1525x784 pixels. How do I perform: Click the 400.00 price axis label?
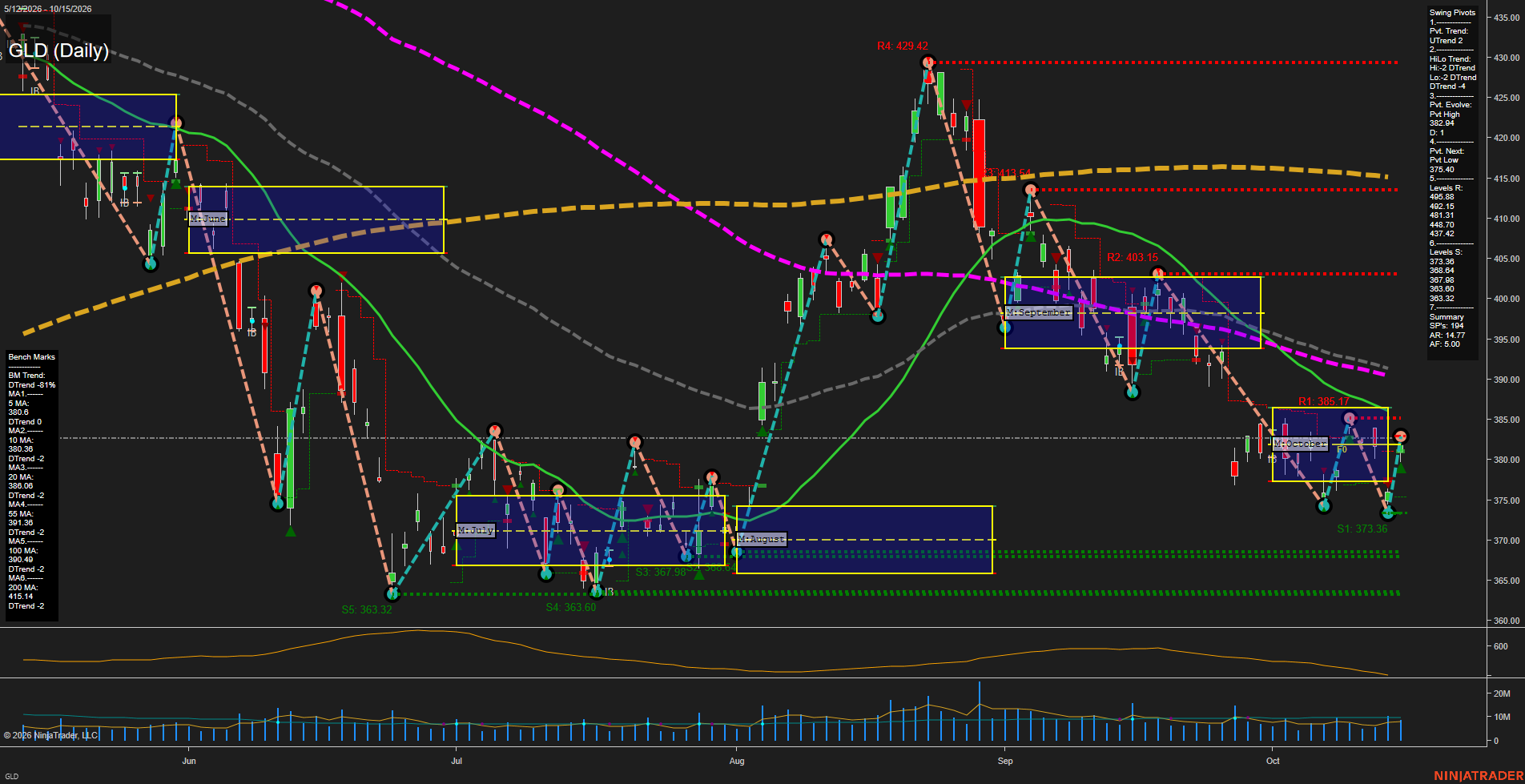1506,299
